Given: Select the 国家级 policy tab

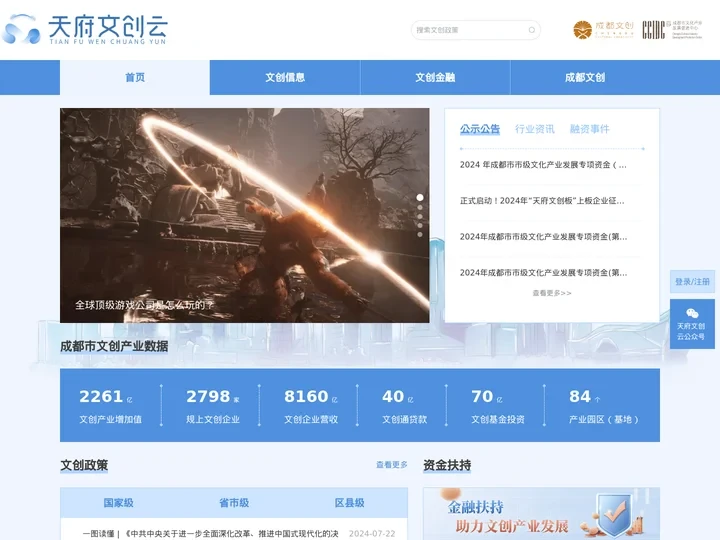Looking at the screenshot, I should pyautogui.click(x=118, y=503).
